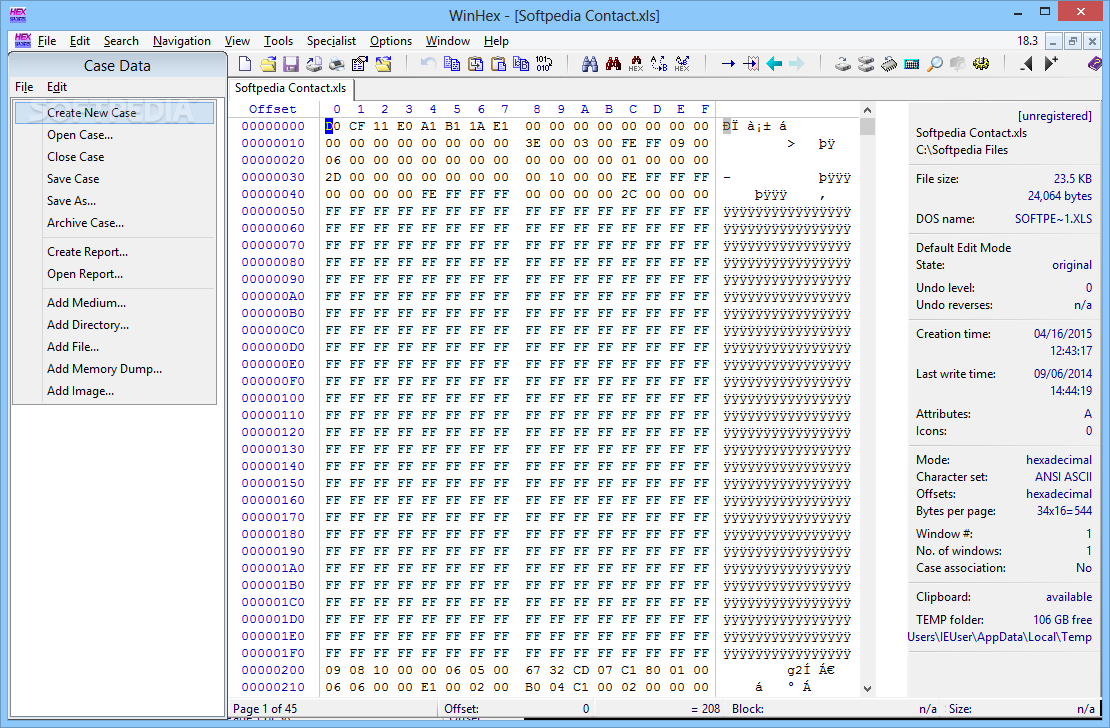Click the Copy Block toolbar icon
Image resolution: width=1110 pixels, height=728 pixels.
click(452, 64)
